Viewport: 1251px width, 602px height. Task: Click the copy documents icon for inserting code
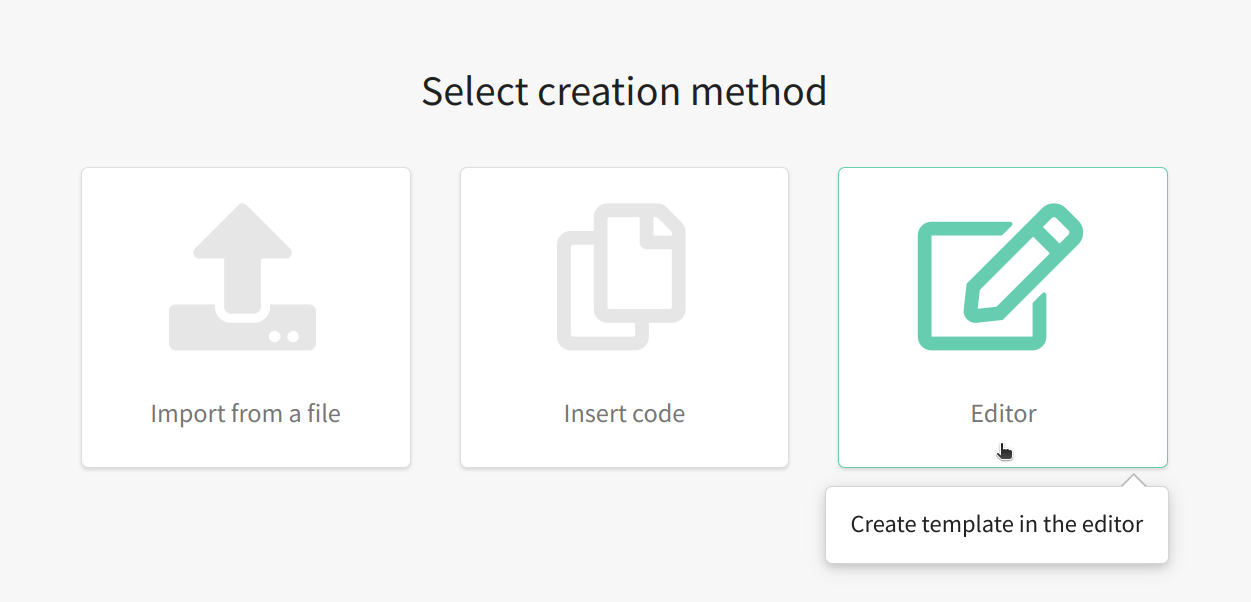click(621, 277)
